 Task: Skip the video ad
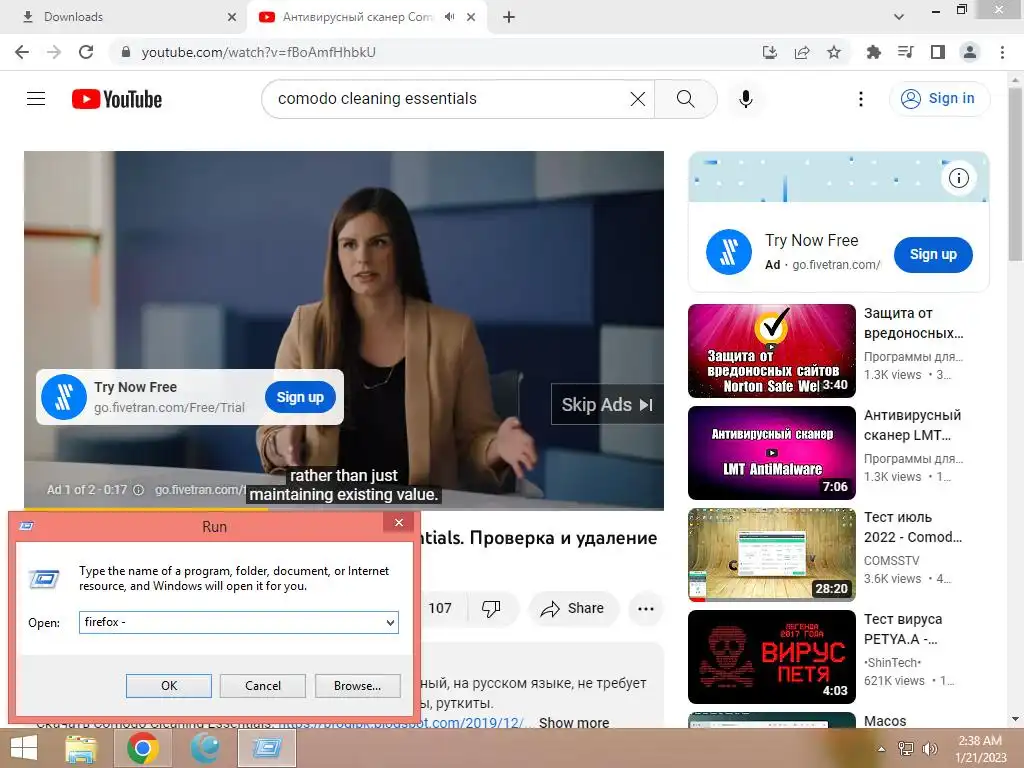point(607,404)
